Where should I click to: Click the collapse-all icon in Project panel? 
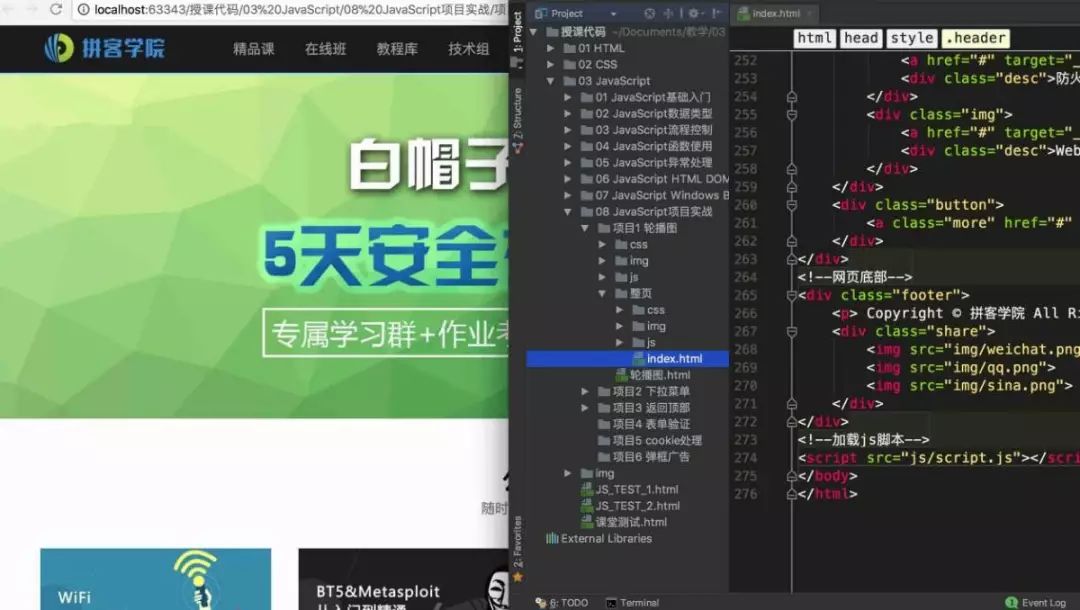[650, 13]
